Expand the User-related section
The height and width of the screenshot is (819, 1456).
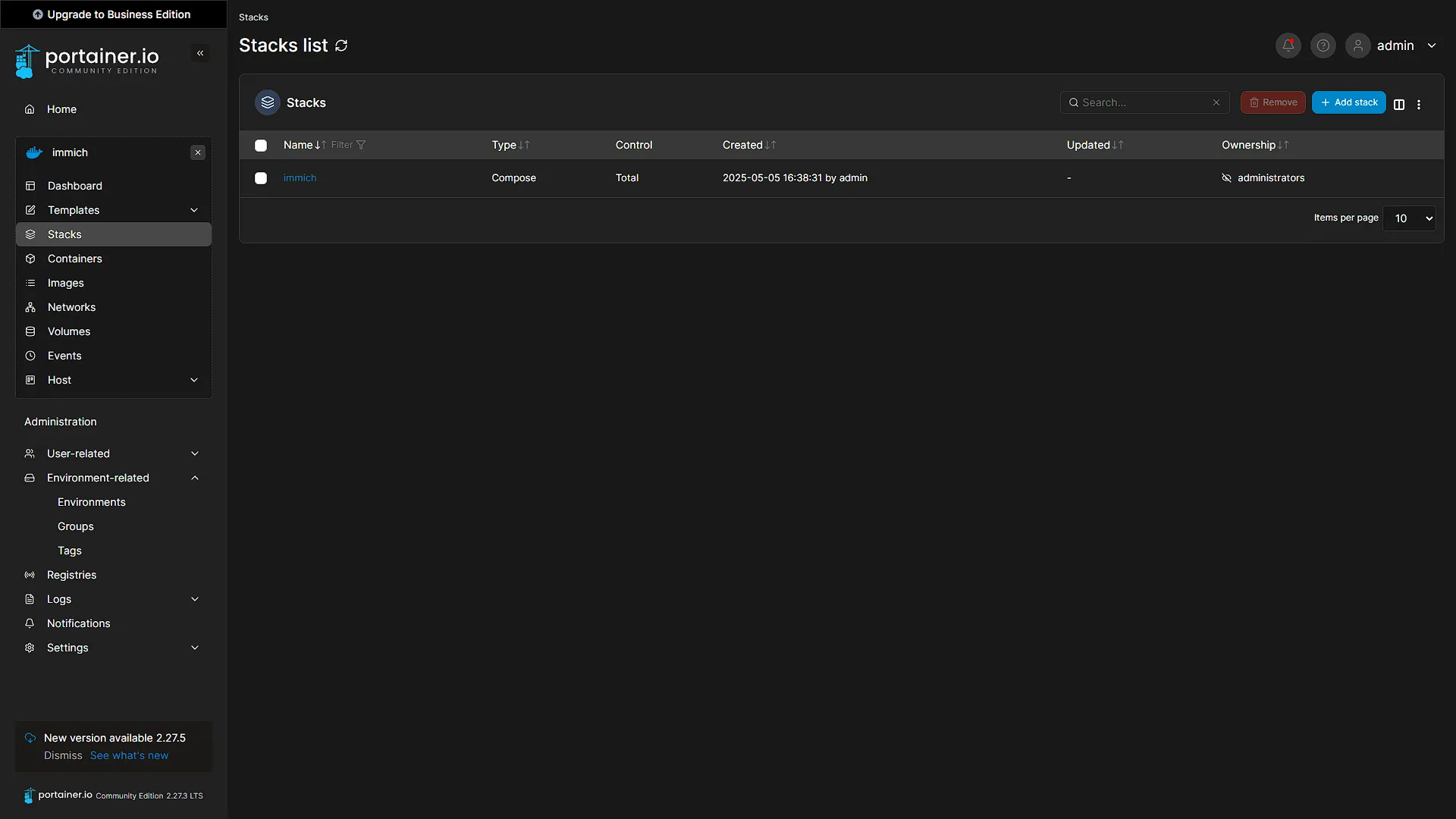click(195, 453)
